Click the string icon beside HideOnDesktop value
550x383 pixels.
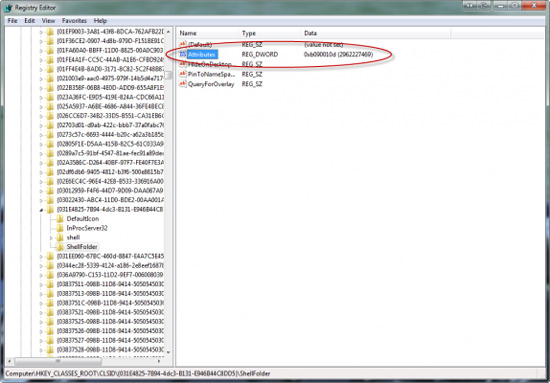click(x=183, y=64)
